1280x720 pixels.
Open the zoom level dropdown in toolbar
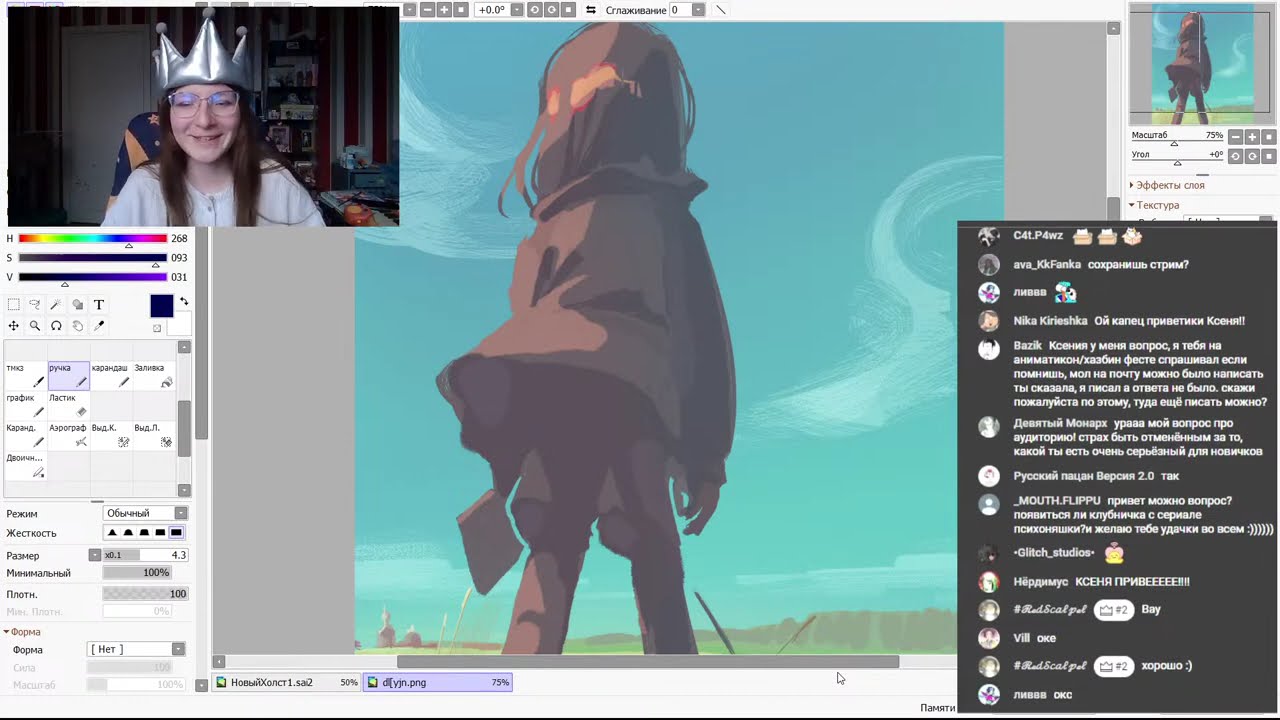pyautogui.click(x=409, y=10)
